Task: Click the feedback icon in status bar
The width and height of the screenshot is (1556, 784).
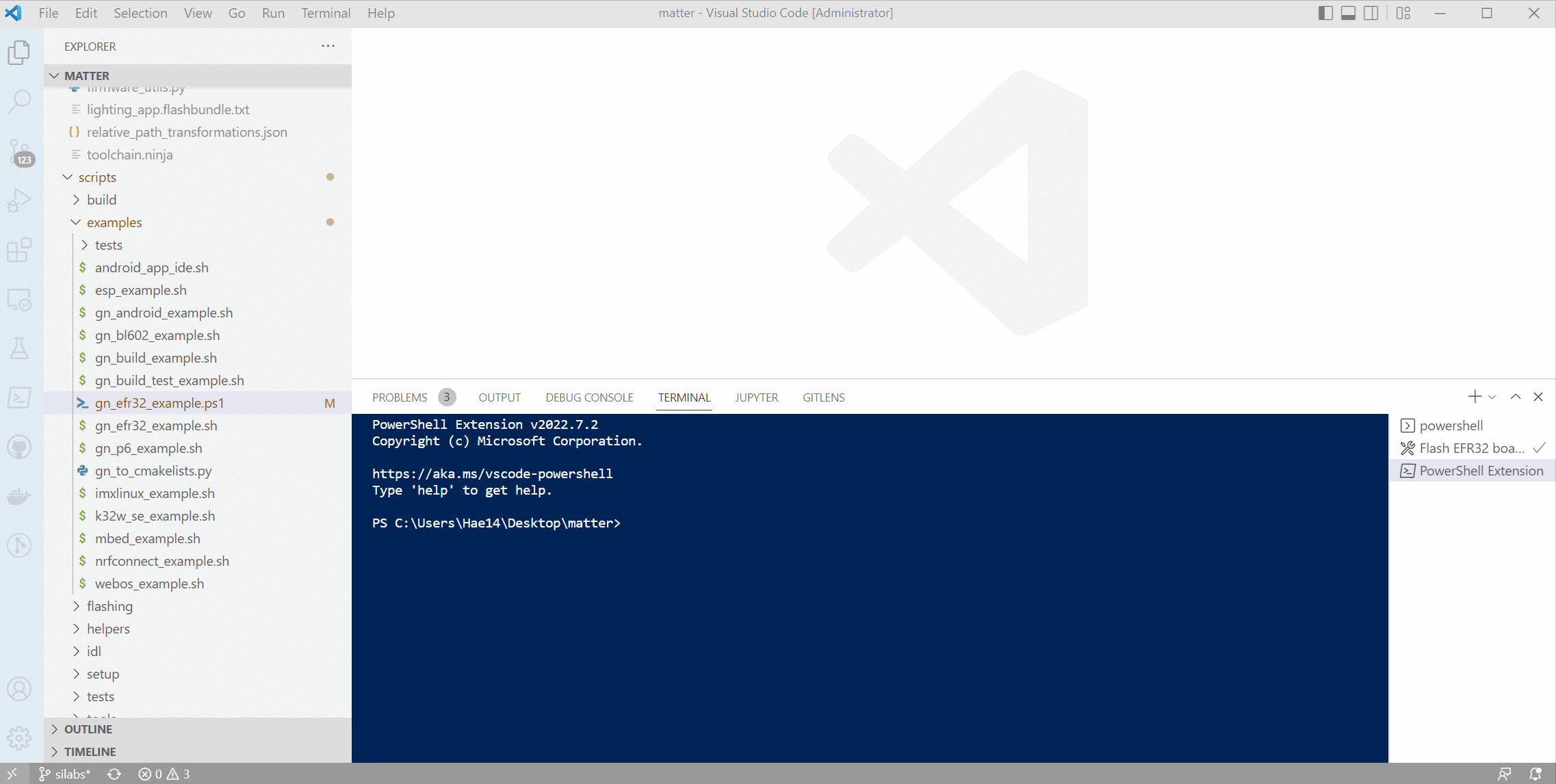Action: [1504, 774]
